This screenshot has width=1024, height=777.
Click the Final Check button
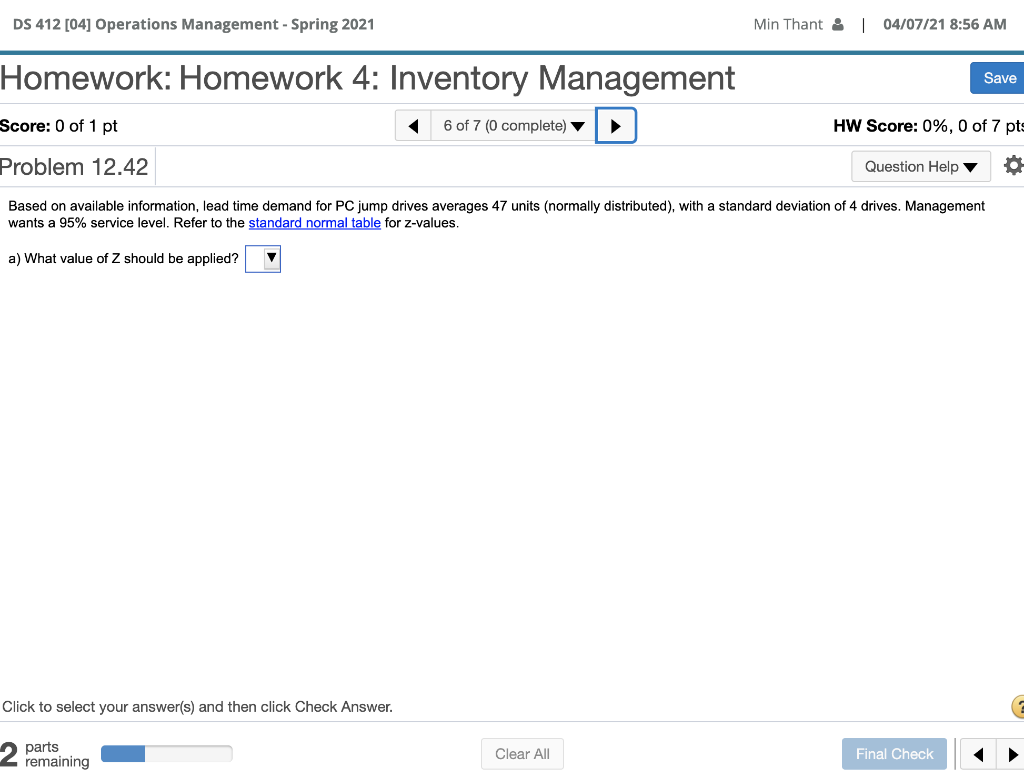click(x=894, y=753)
